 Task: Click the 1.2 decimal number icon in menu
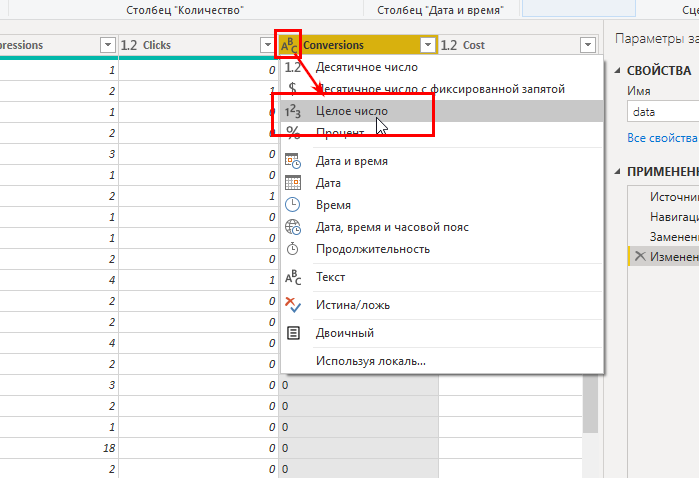click(293, 67)
